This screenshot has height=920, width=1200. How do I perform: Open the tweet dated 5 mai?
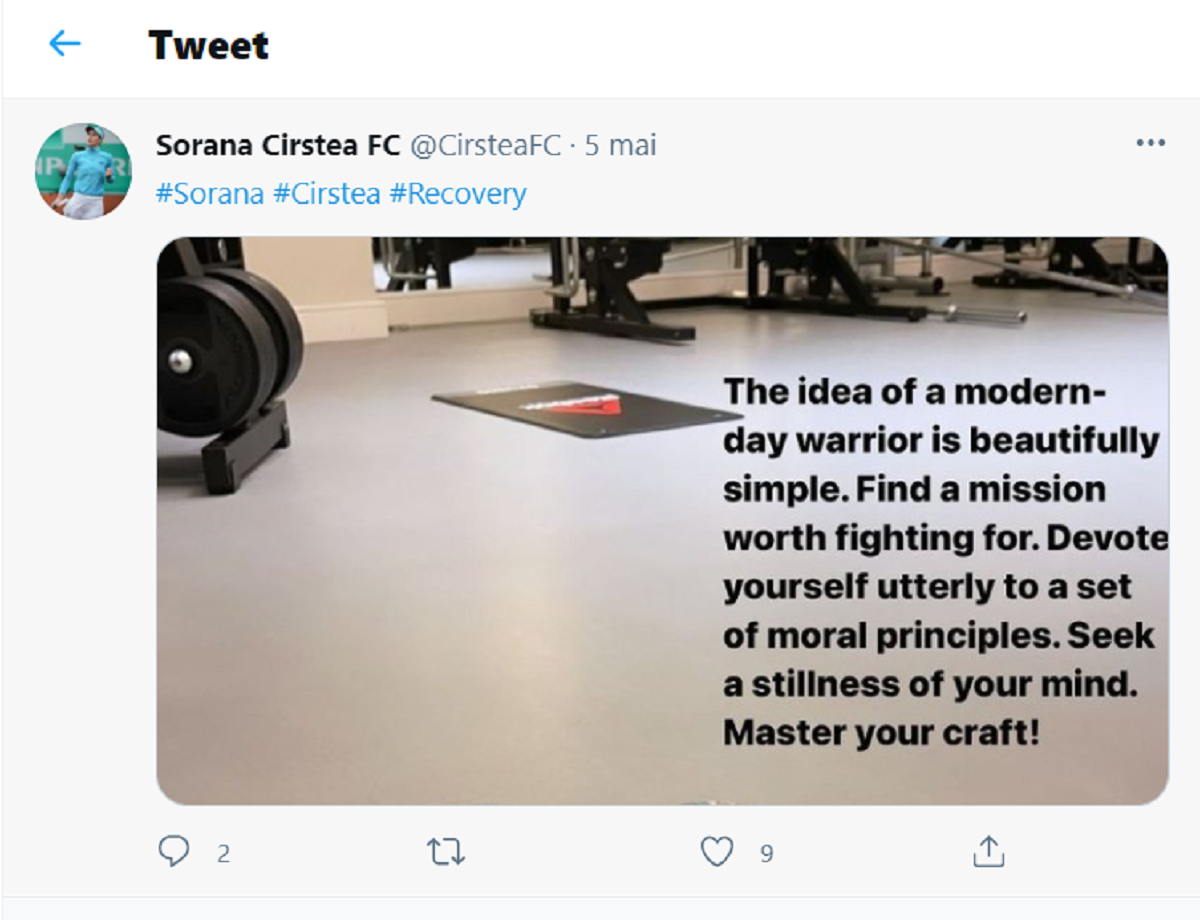coord(620,145)
